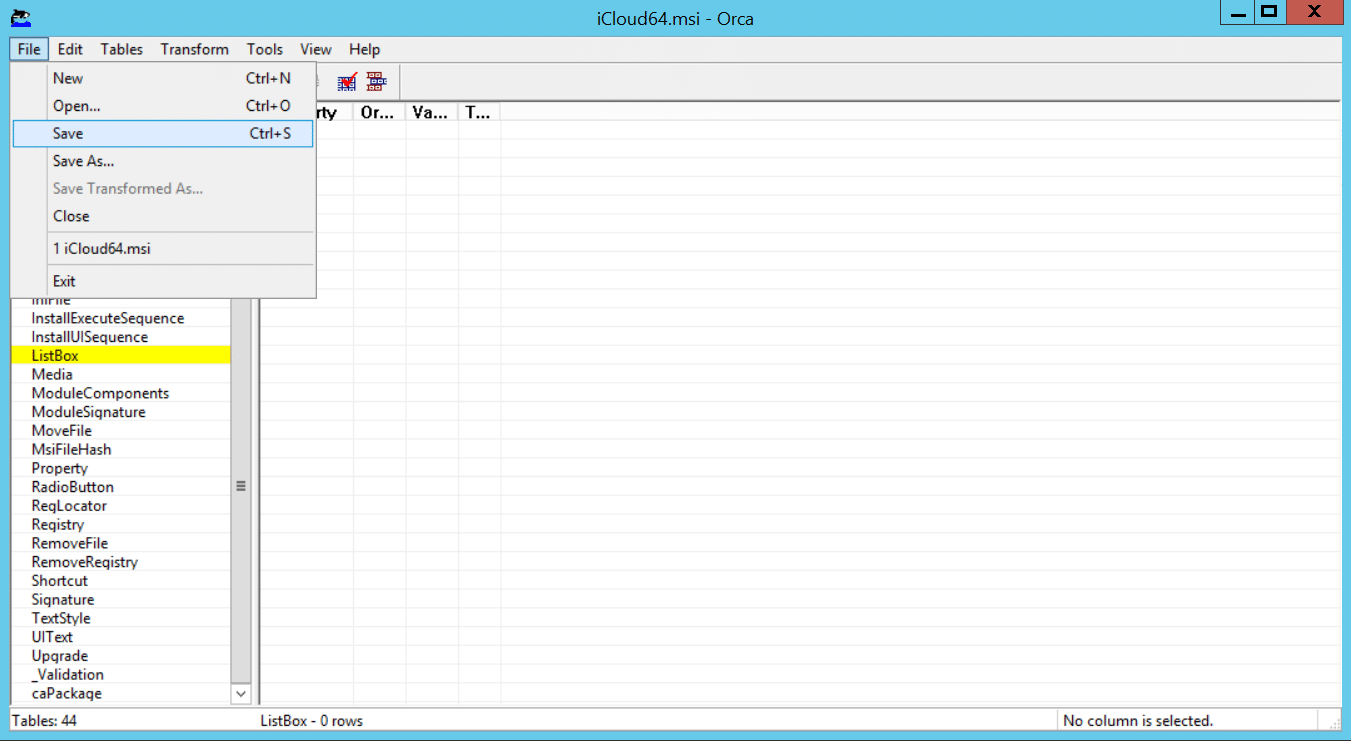The width and height of the screenshot is (1351, 741).
Task: Click the Validate toolbar icon with red checkmark
Action: pyautogui.click(x=347, y=82)
